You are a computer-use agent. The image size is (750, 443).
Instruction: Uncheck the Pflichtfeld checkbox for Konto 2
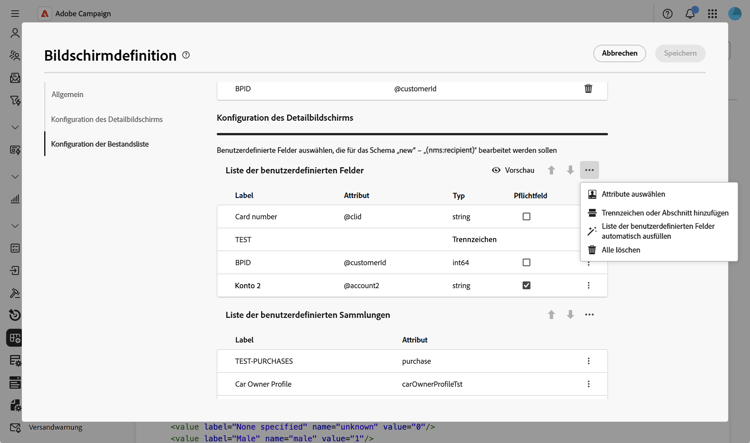(526, 286)
